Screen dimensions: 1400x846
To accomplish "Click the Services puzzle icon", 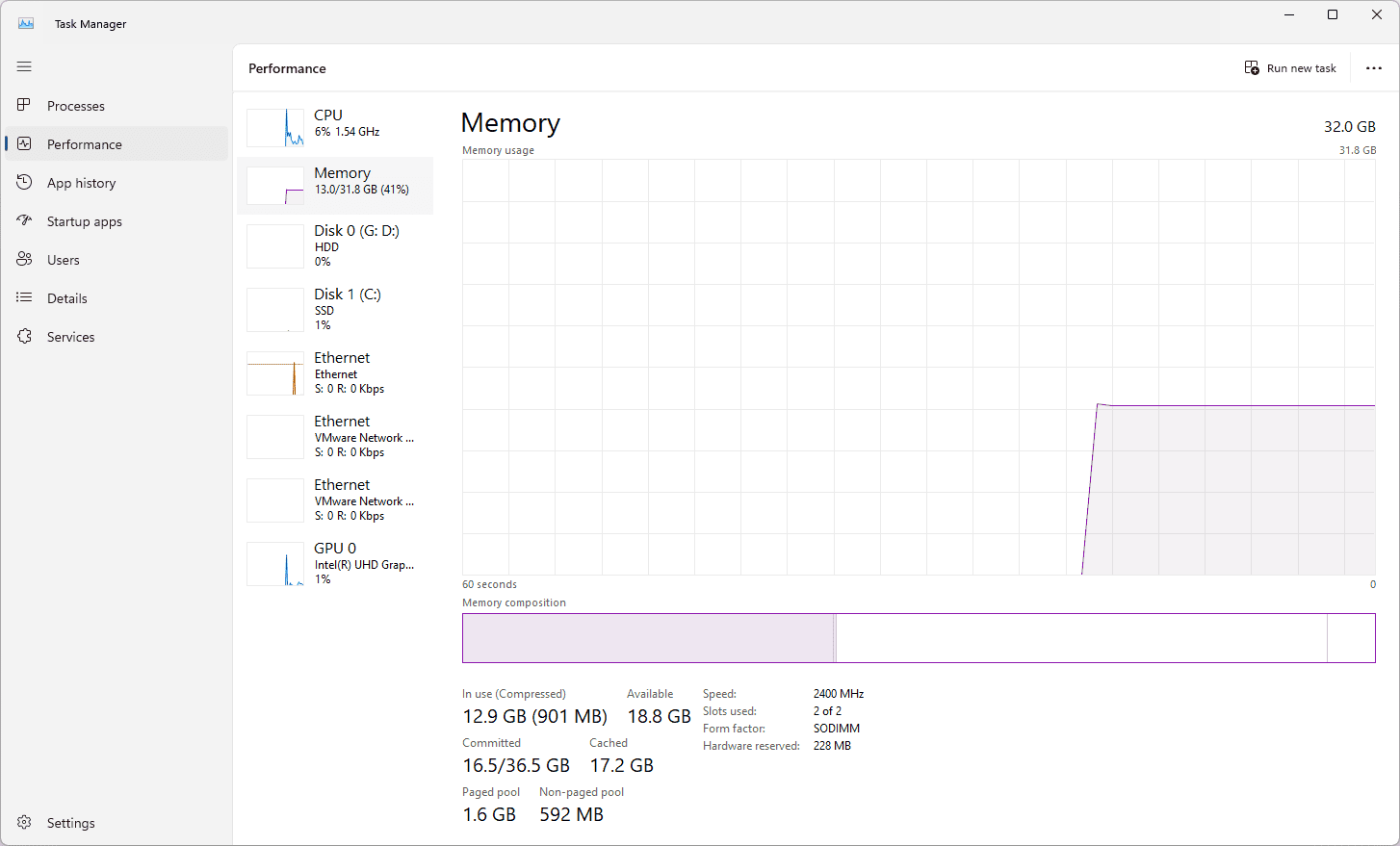I will pos(24,336).
